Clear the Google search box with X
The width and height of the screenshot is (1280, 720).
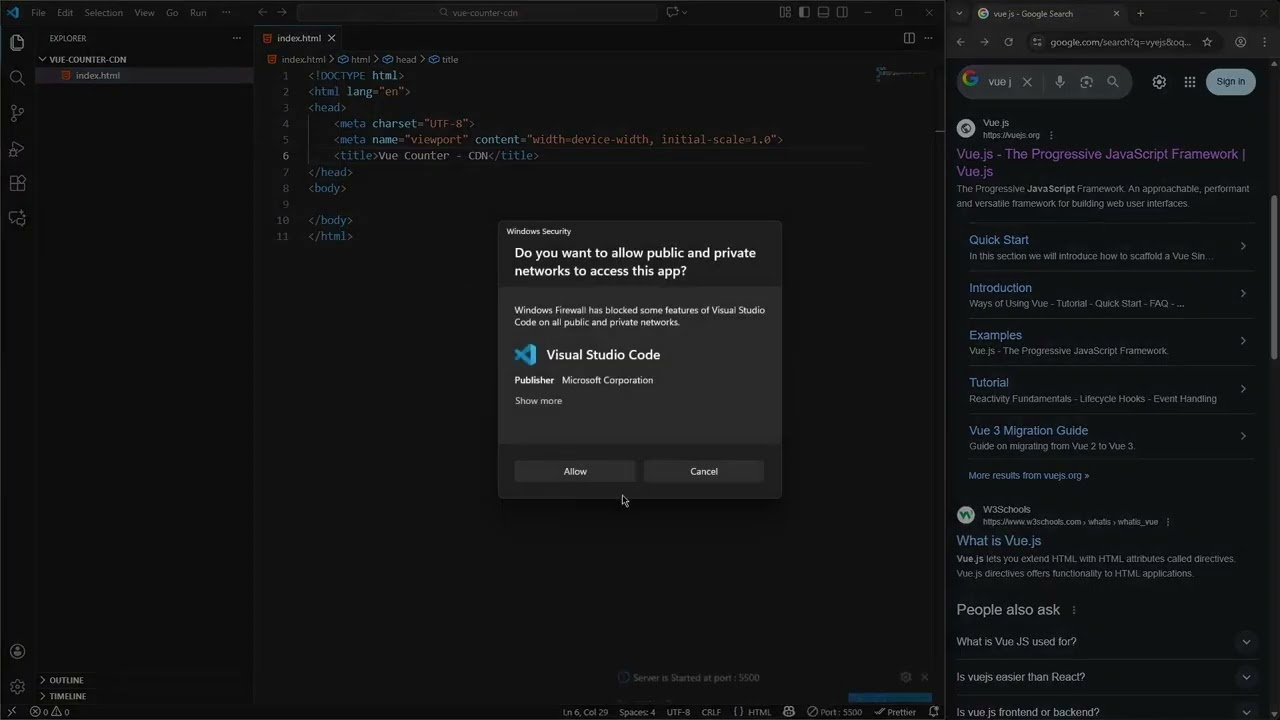[1027, 82]
